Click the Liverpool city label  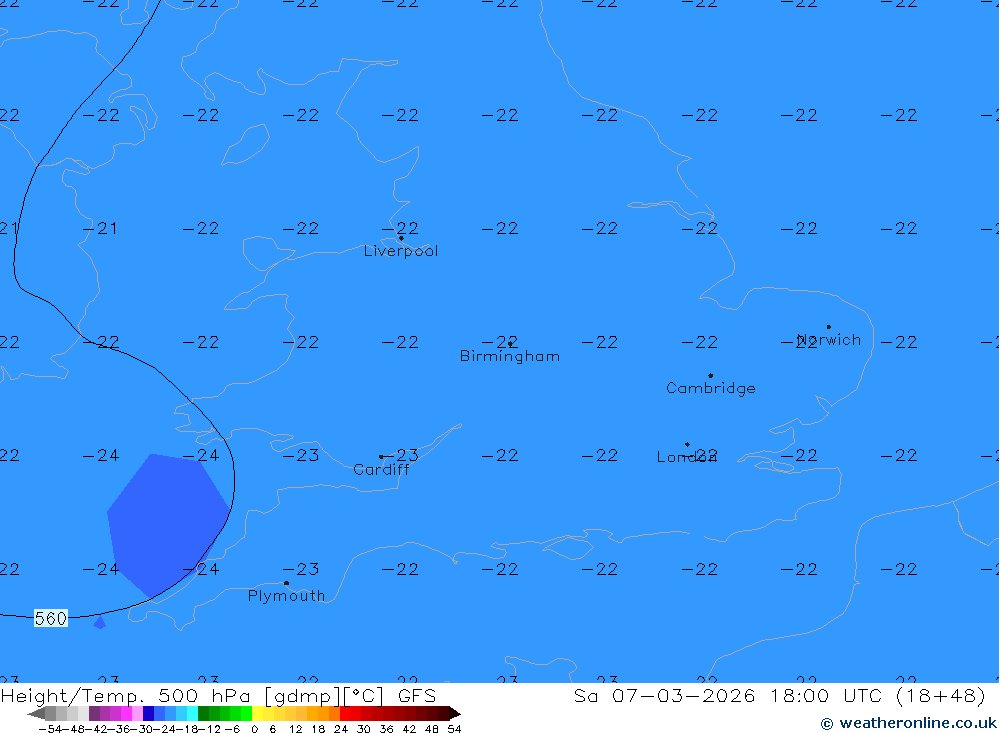click(x=401, y=251)
